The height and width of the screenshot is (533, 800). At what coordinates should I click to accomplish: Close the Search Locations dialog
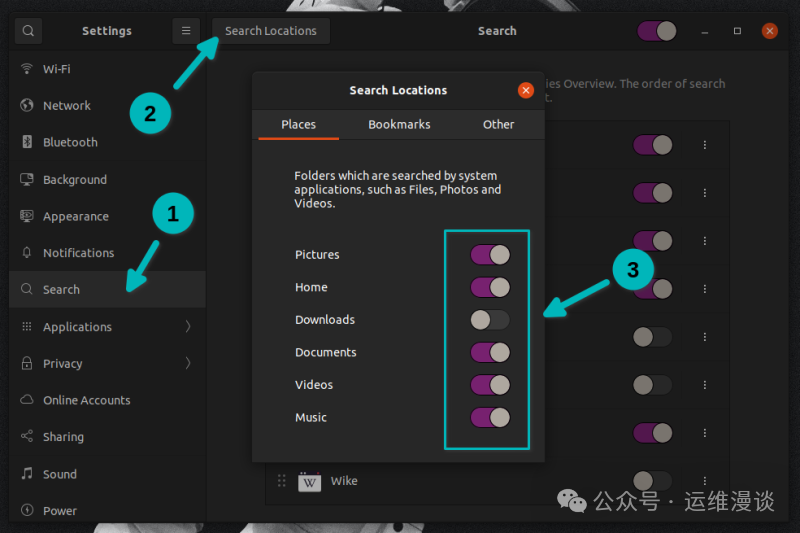pyautogui.click(x=526, y=90)
